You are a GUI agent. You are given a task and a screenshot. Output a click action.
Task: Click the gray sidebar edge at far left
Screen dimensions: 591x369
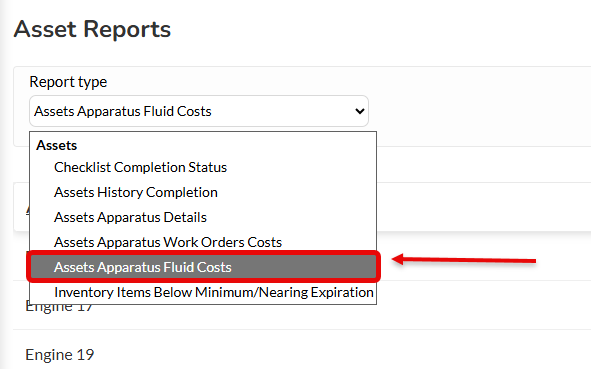pyautogui.click(x=3, y=184)
